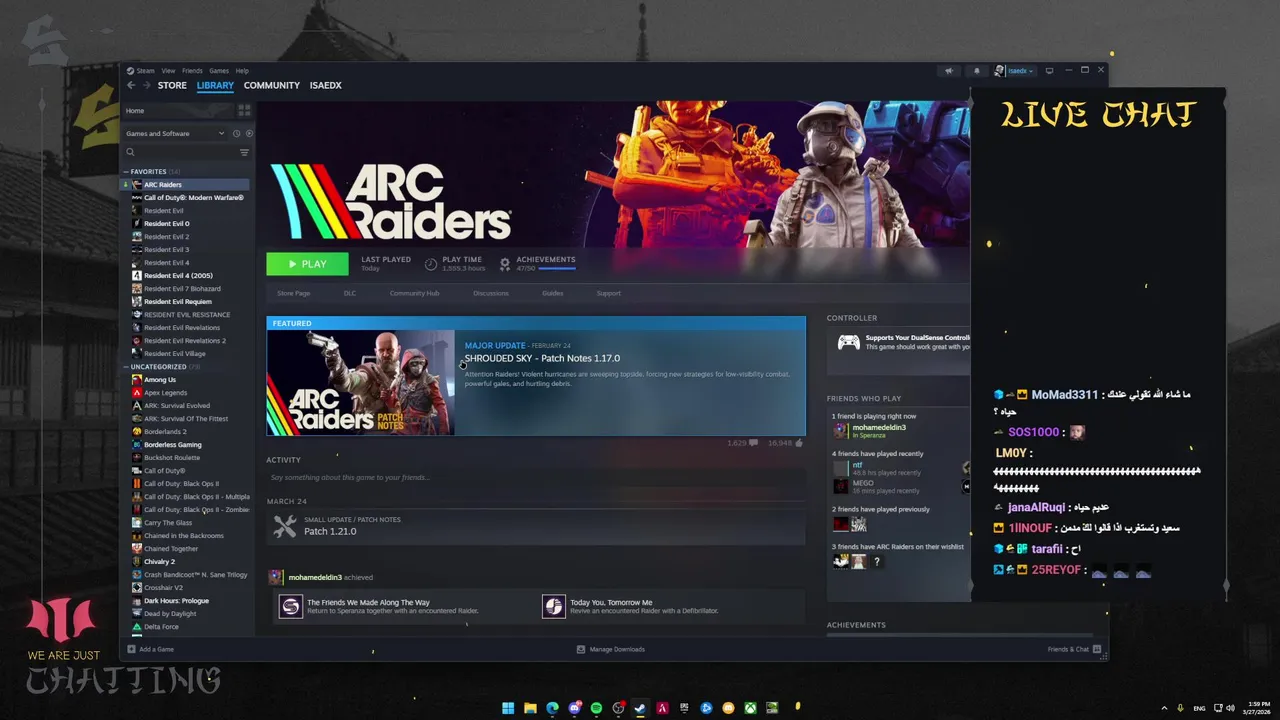The height and width of the screenshot is (720, 1280).
Task: Open SHROUDED SKY - Patch Notes 1.17.0 title
Action: pos(542,358)
